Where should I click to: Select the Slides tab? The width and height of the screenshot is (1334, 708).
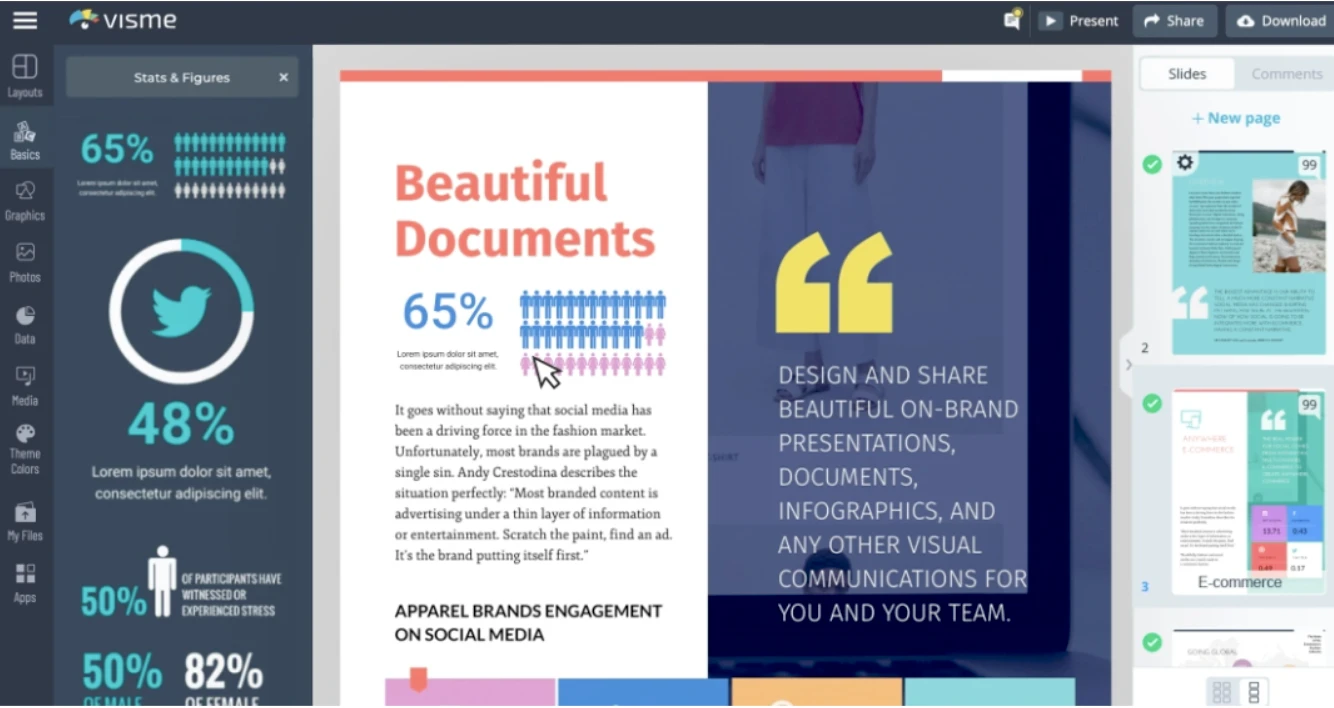point(1187,74)
